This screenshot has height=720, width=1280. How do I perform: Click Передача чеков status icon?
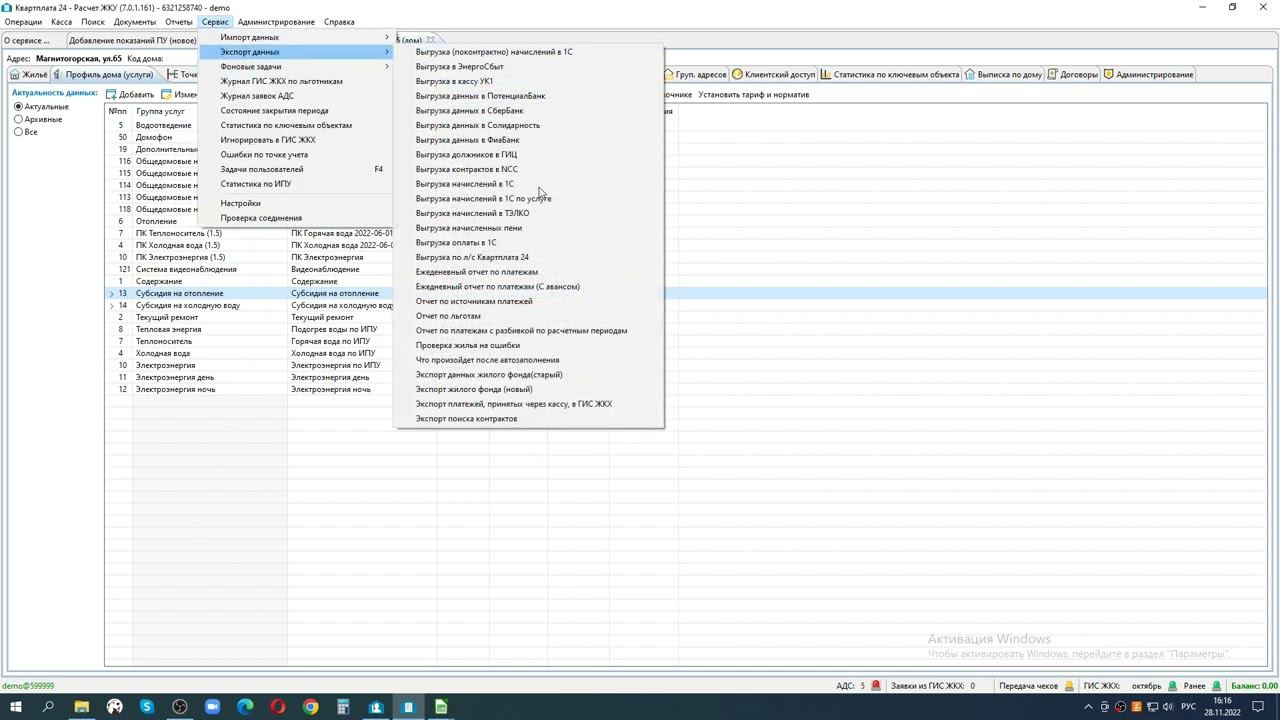click(1069, 686)
